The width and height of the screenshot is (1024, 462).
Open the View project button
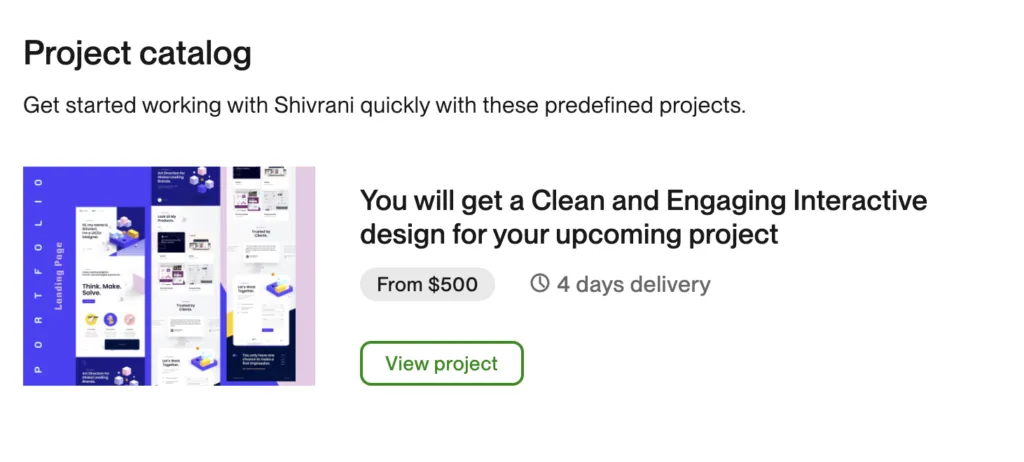click(x=441, y=363)
